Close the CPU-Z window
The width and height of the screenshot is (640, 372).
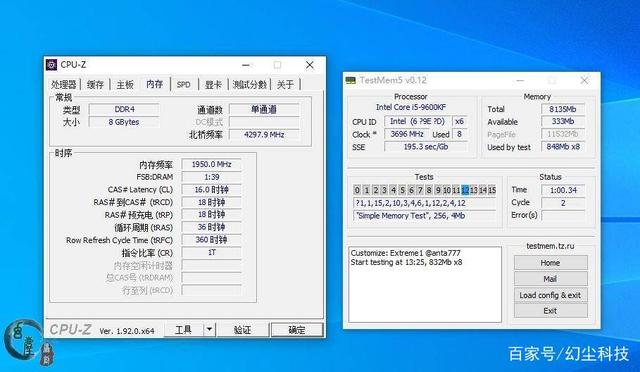310,65
